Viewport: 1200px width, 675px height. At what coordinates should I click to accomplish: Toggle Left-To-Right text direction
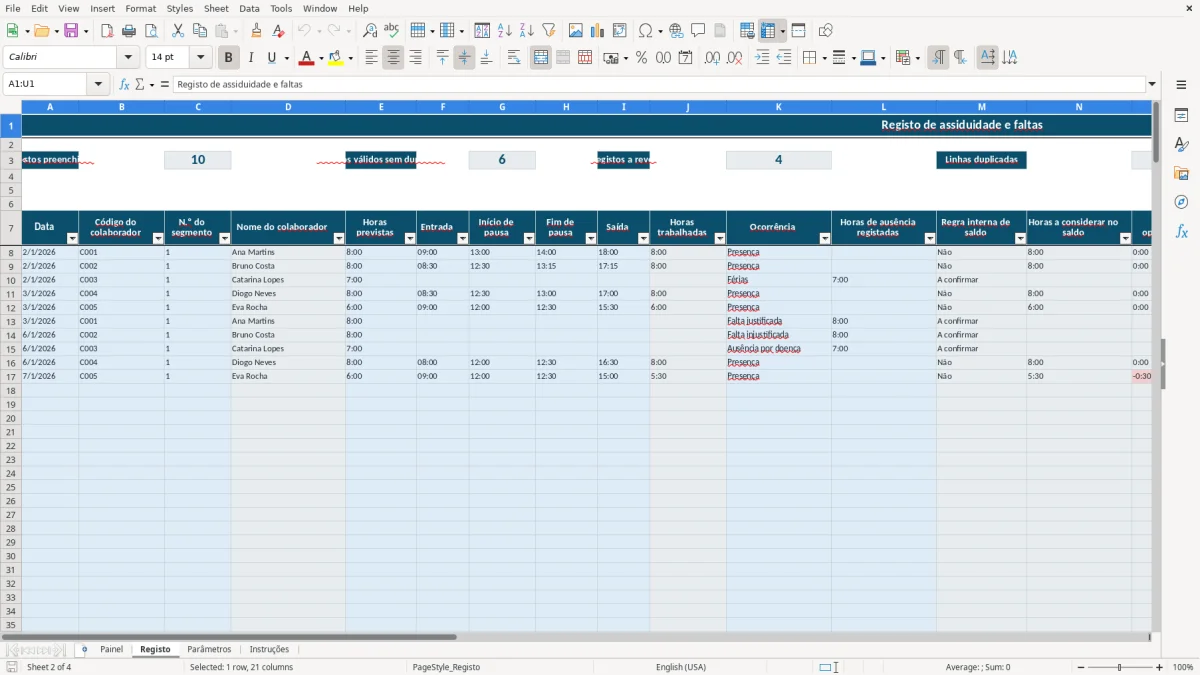938,58
